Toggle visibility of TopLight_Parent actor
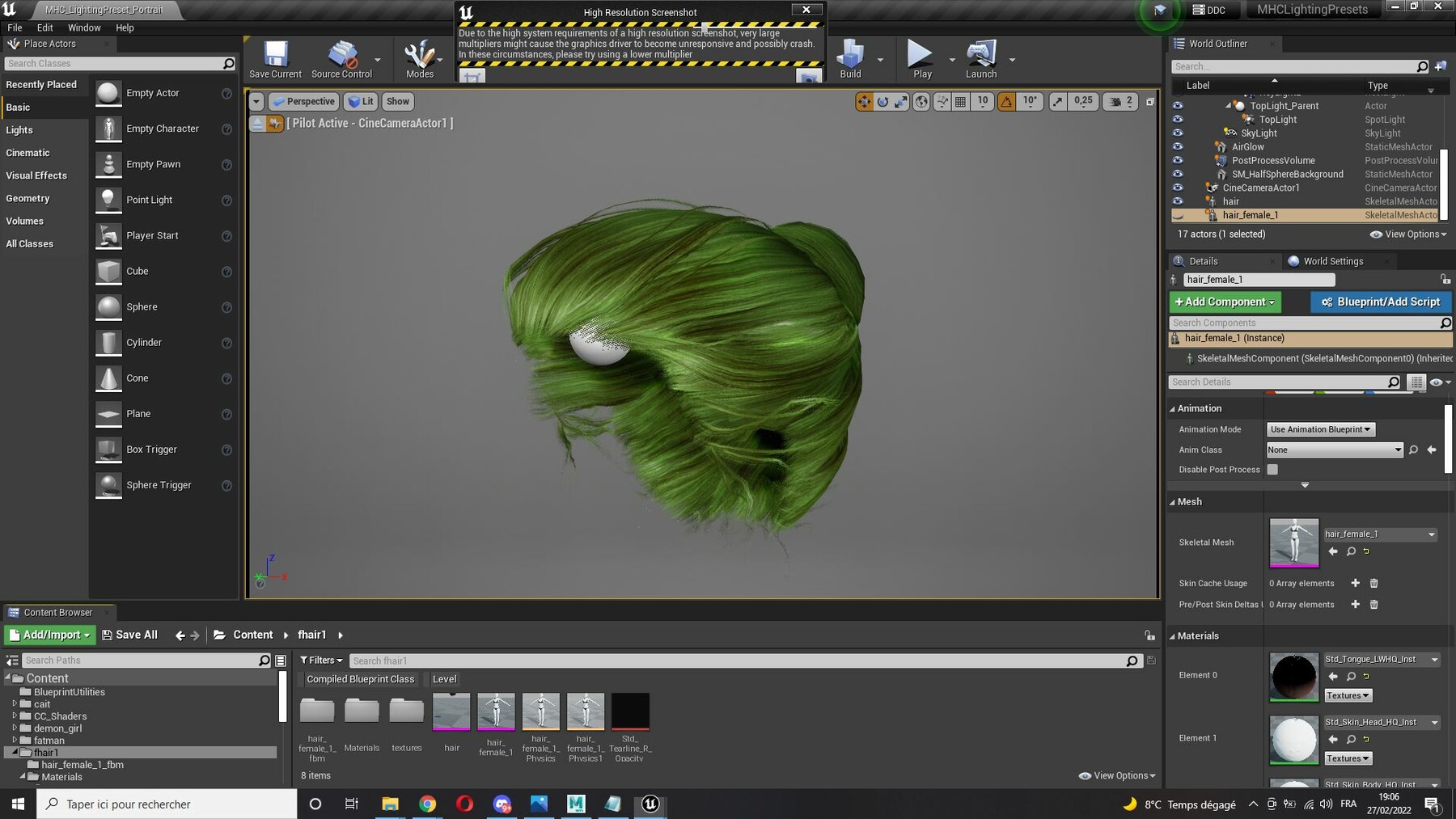This screenshot has width=1456, height=819. [1178, 106]
